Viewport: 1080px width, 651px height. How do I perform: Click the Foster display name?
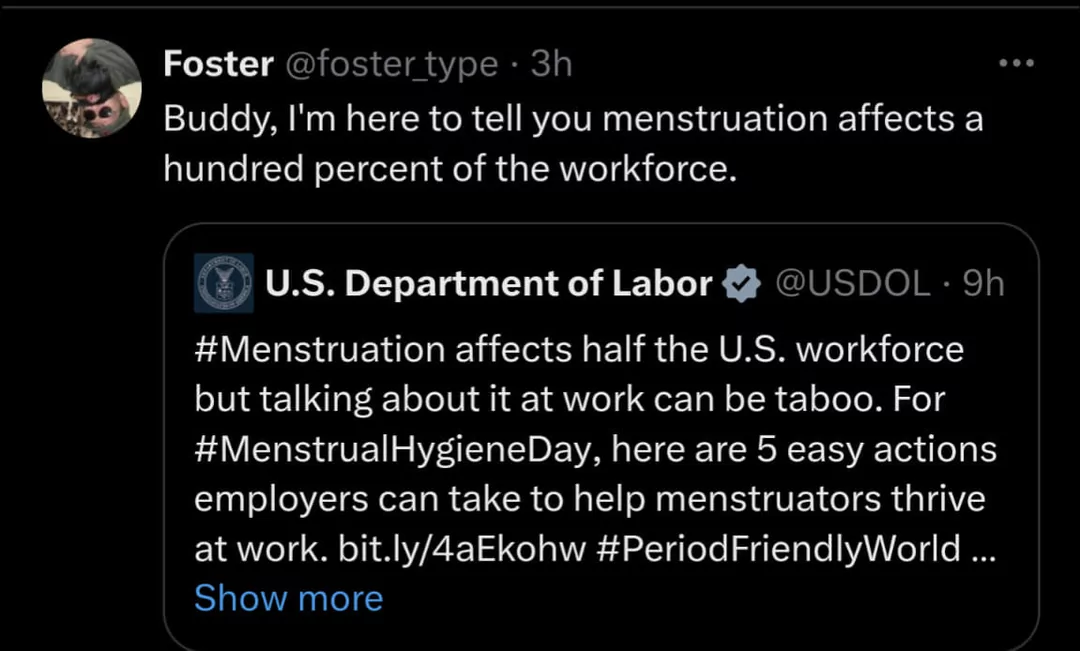pos(218,64)
